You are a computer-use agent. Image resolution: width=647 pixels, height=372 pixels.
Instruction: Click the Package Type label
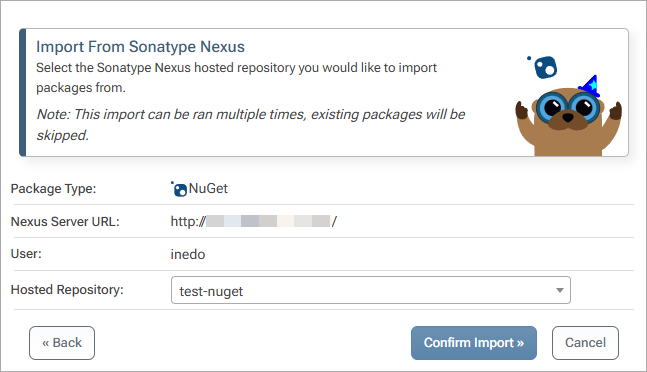(53, 189)
